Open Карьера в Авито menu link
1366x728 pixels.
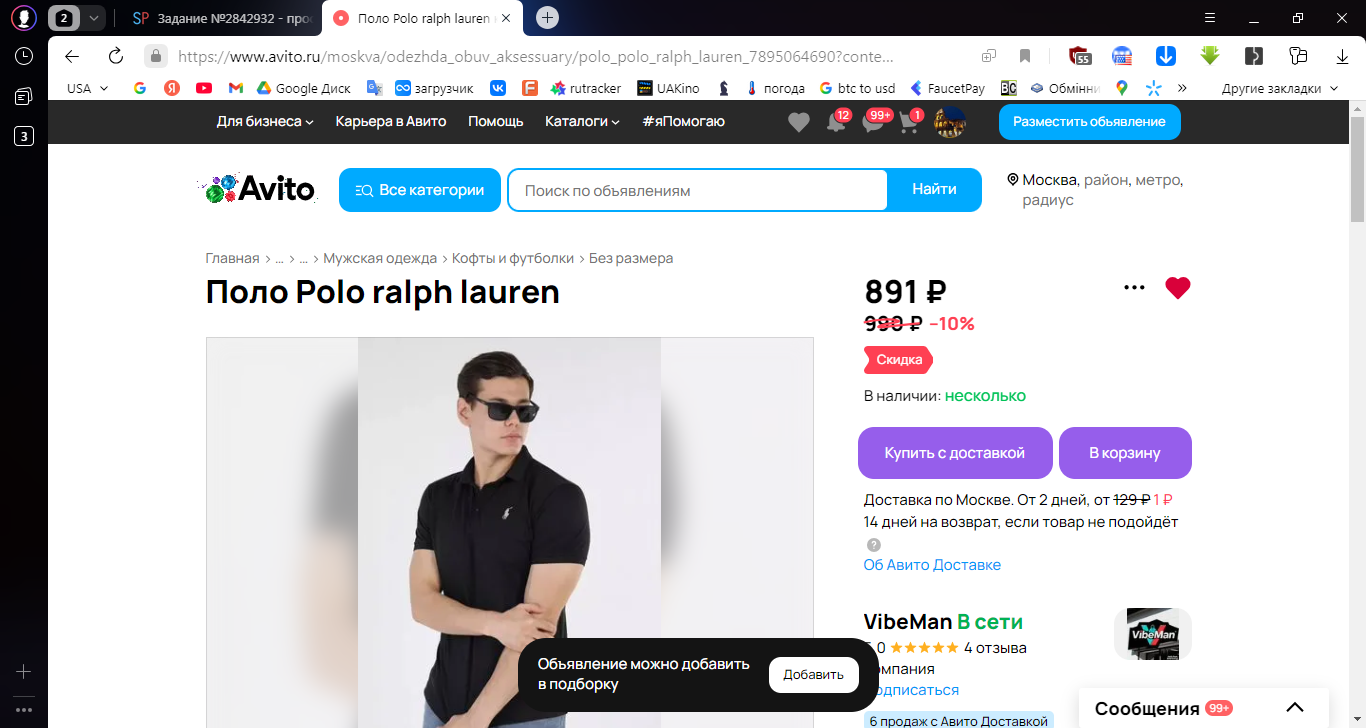(391, 121)
